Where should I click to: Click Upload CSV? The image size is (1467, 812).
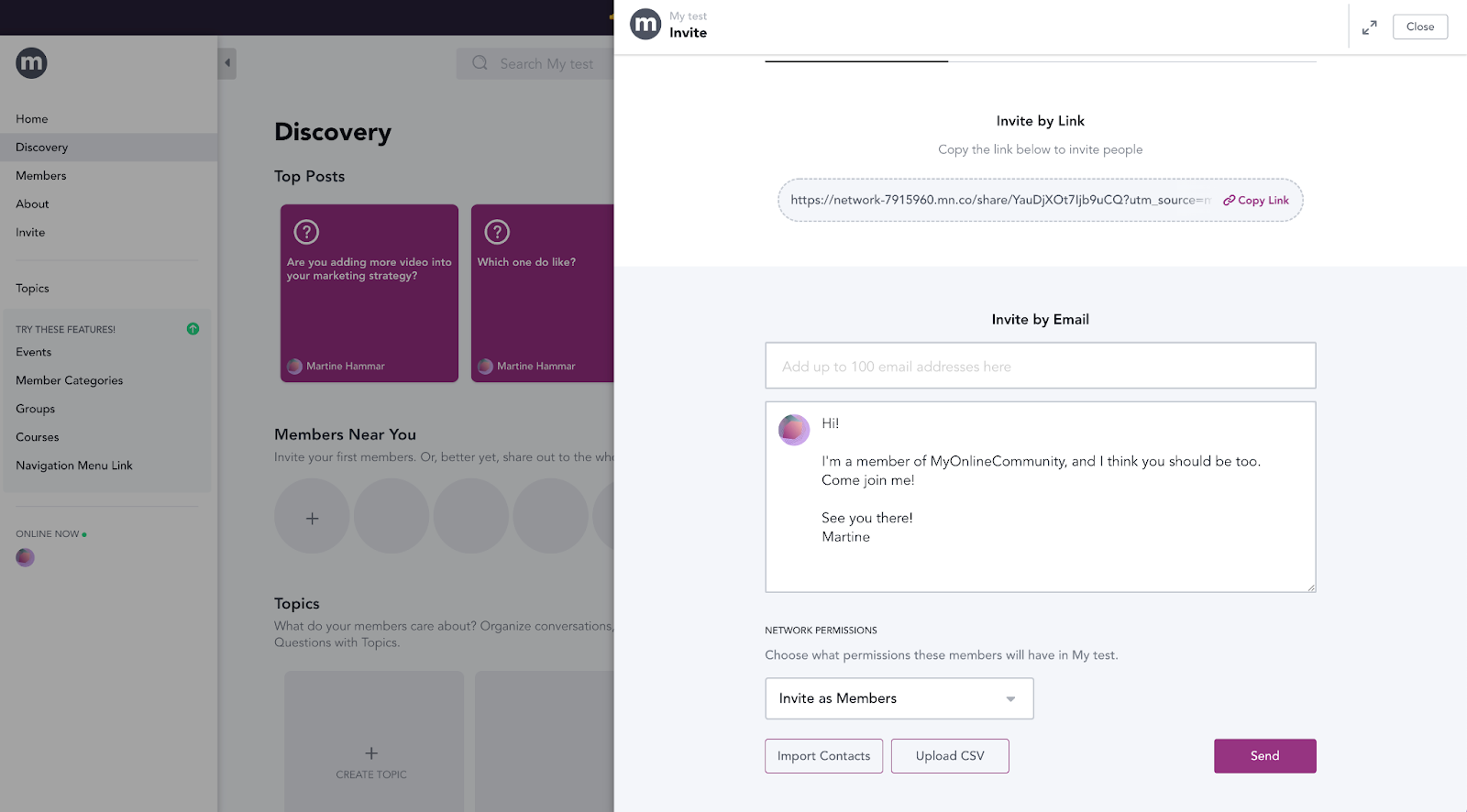point(949,755)
